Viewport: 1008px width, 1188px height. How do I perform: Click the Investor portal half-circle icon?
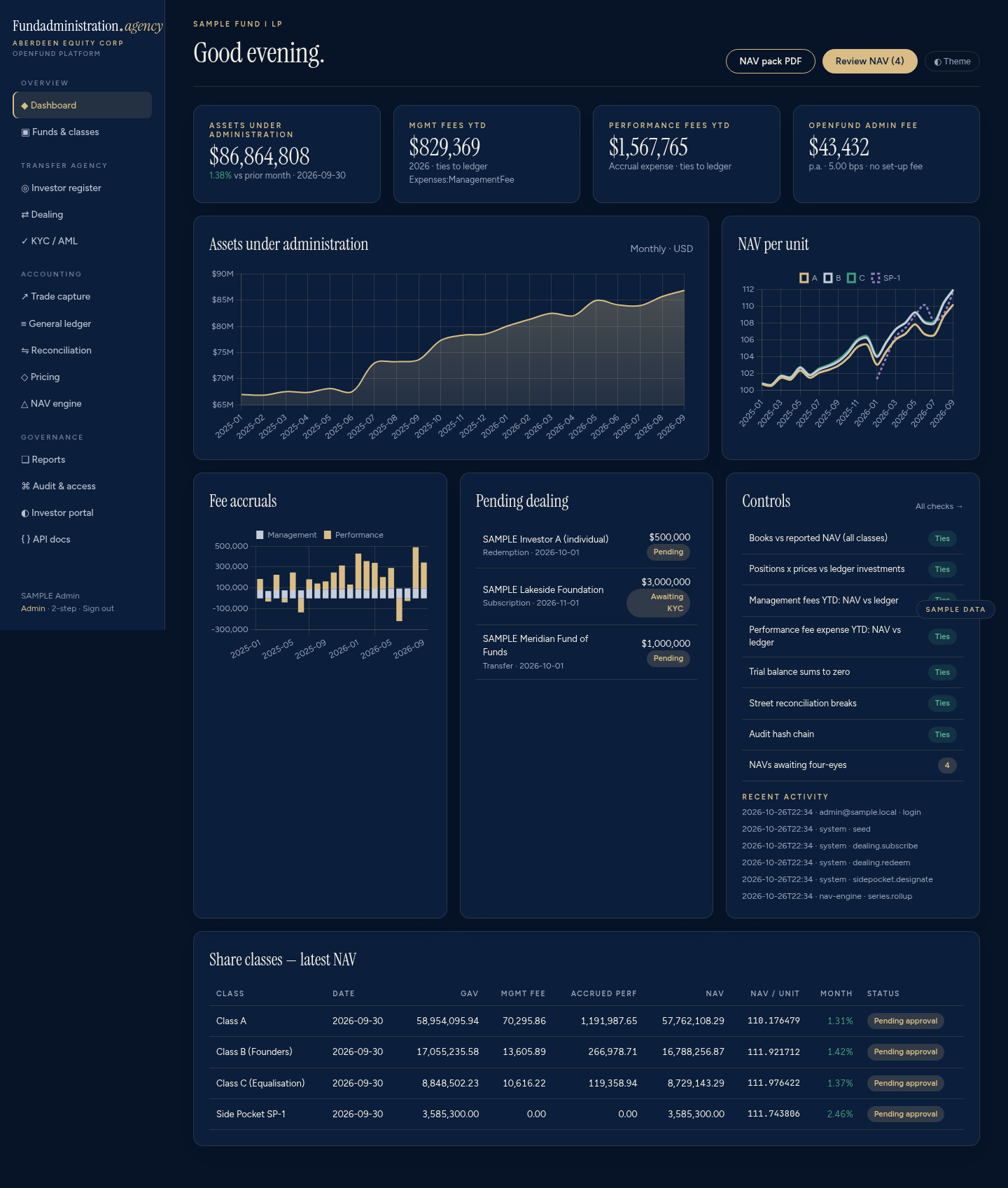(25, 512)
